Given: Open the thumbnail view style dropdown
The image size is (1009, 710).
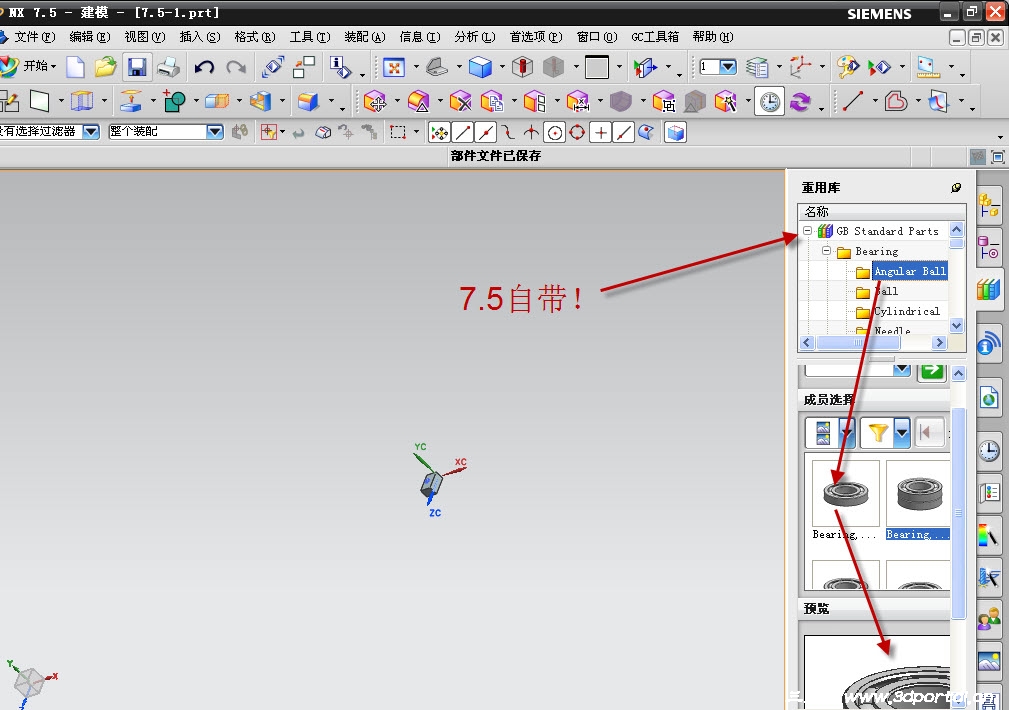Looking at the screenshot, I should 847,433.
